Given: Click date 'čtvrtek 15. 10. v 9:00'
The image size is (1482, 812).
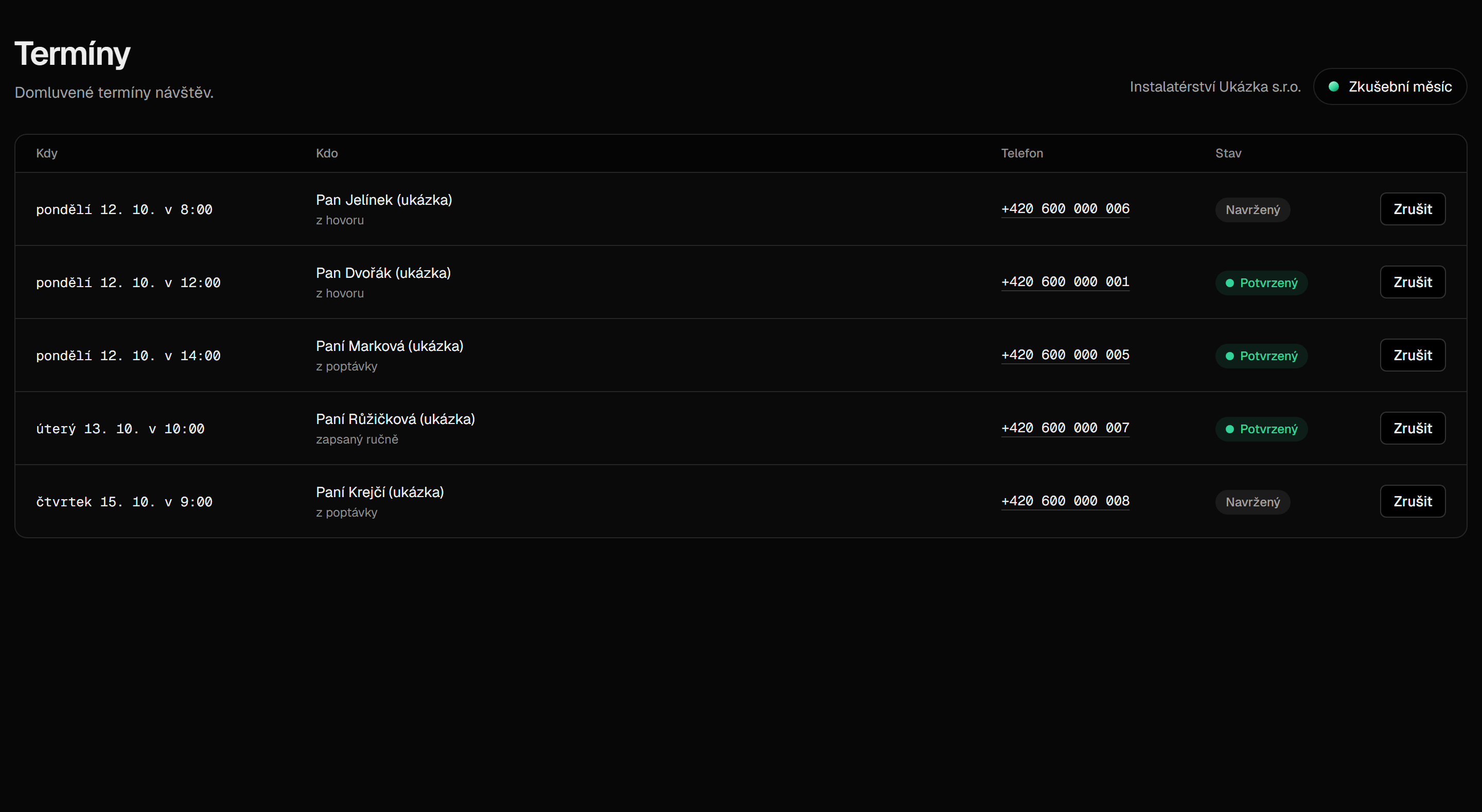Looking at the screenshot, I should [x=124, y=502].
